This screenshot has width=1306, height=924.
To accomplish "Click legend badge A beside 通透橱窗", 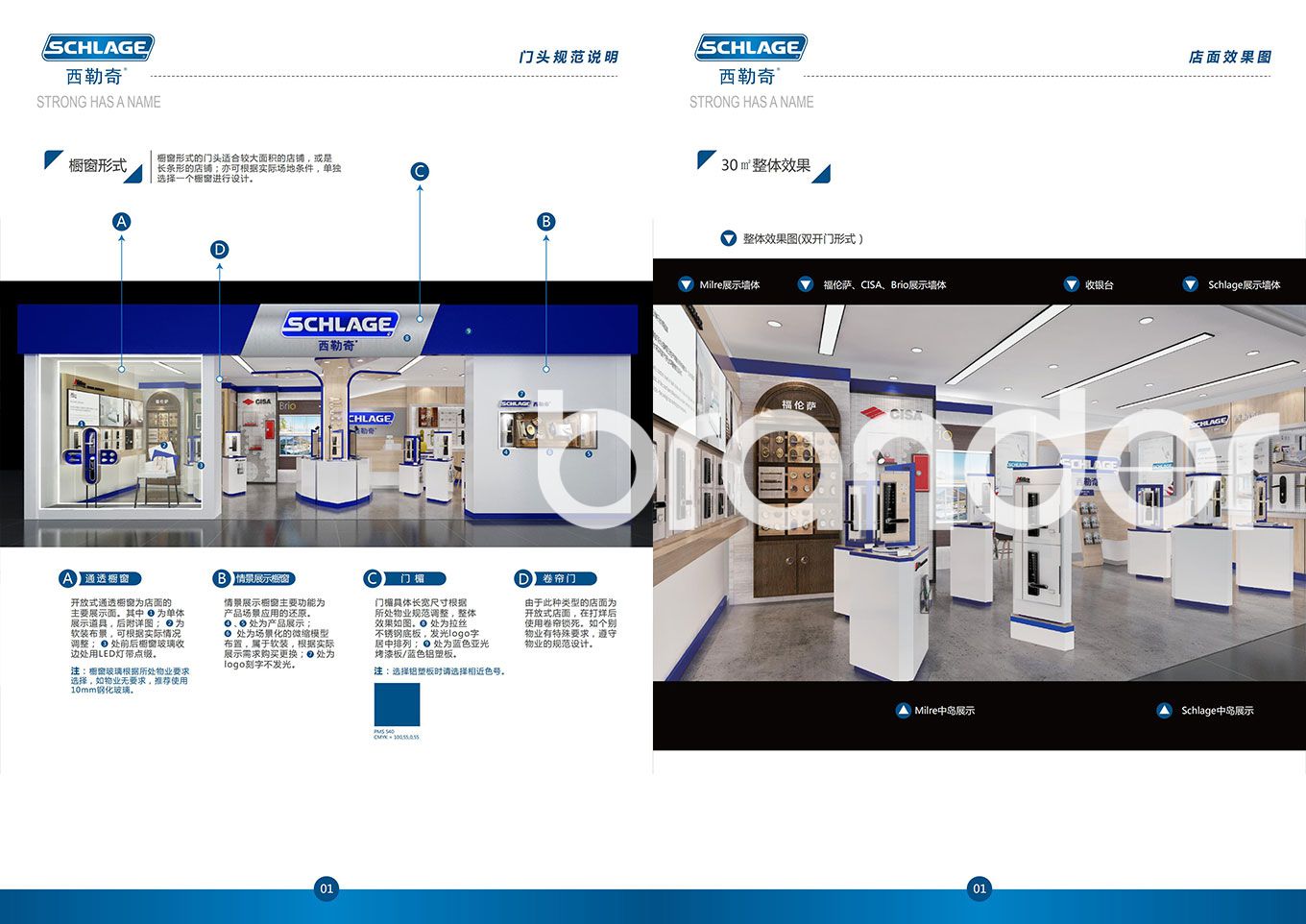I will pos(67,578).
